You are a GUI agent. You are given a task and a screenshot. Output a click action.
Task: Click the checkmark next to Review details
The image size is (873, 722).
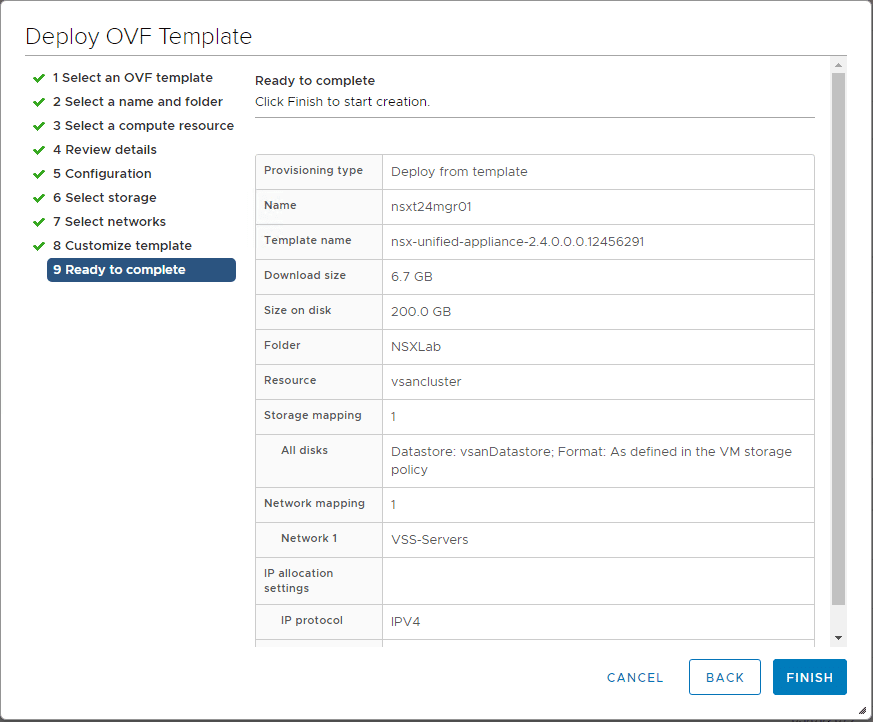click(x=38, y=150)
